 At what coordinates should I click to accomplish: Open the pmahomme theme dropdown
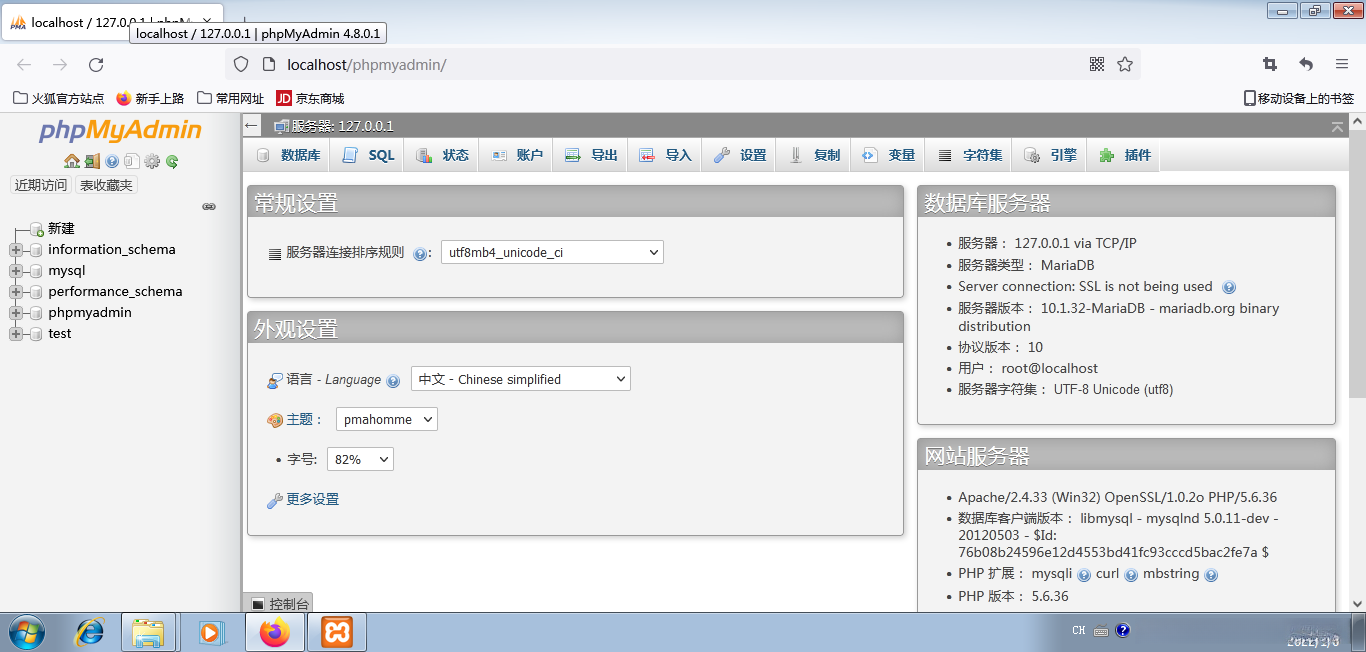tap(387, 420)
